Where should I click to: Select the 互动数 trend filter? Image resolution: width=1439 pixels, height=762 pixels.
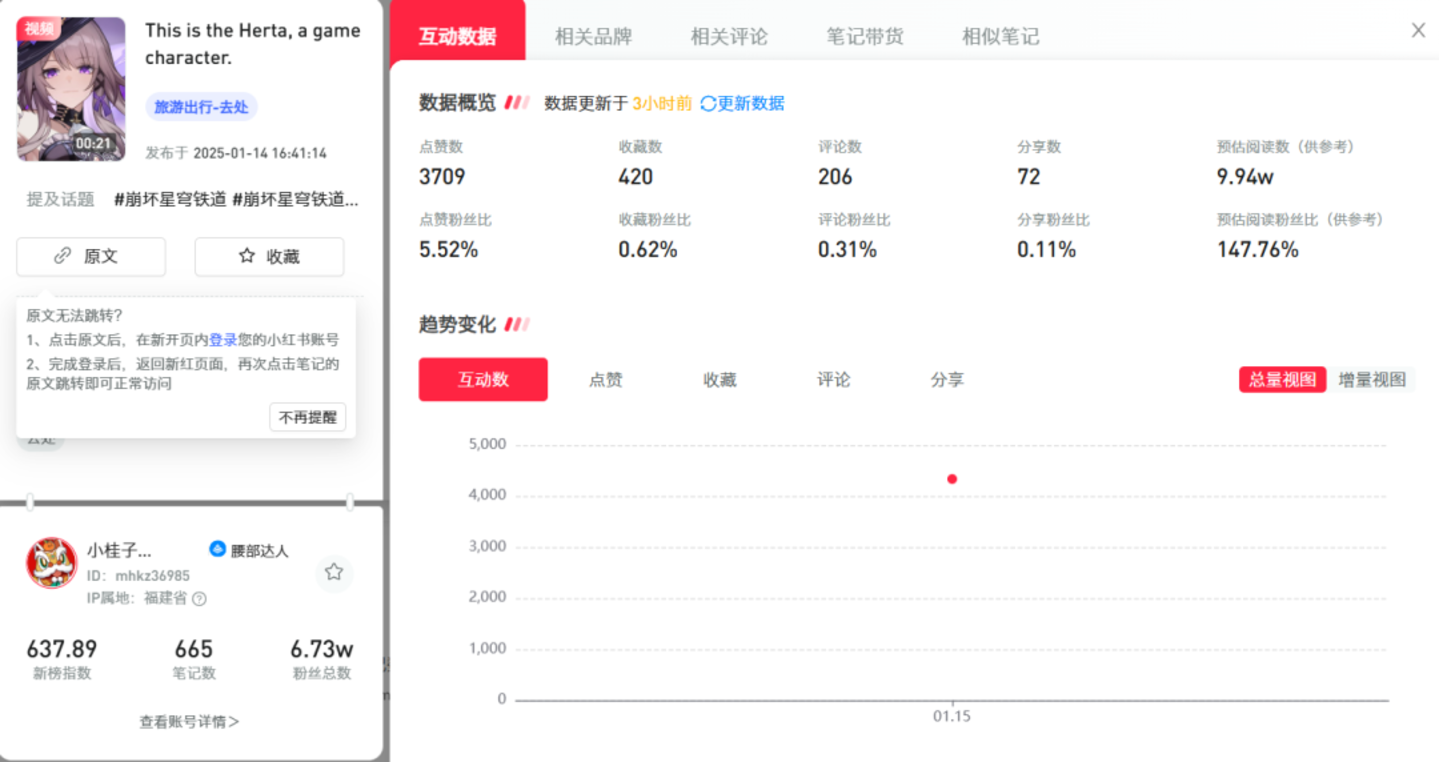483,380
